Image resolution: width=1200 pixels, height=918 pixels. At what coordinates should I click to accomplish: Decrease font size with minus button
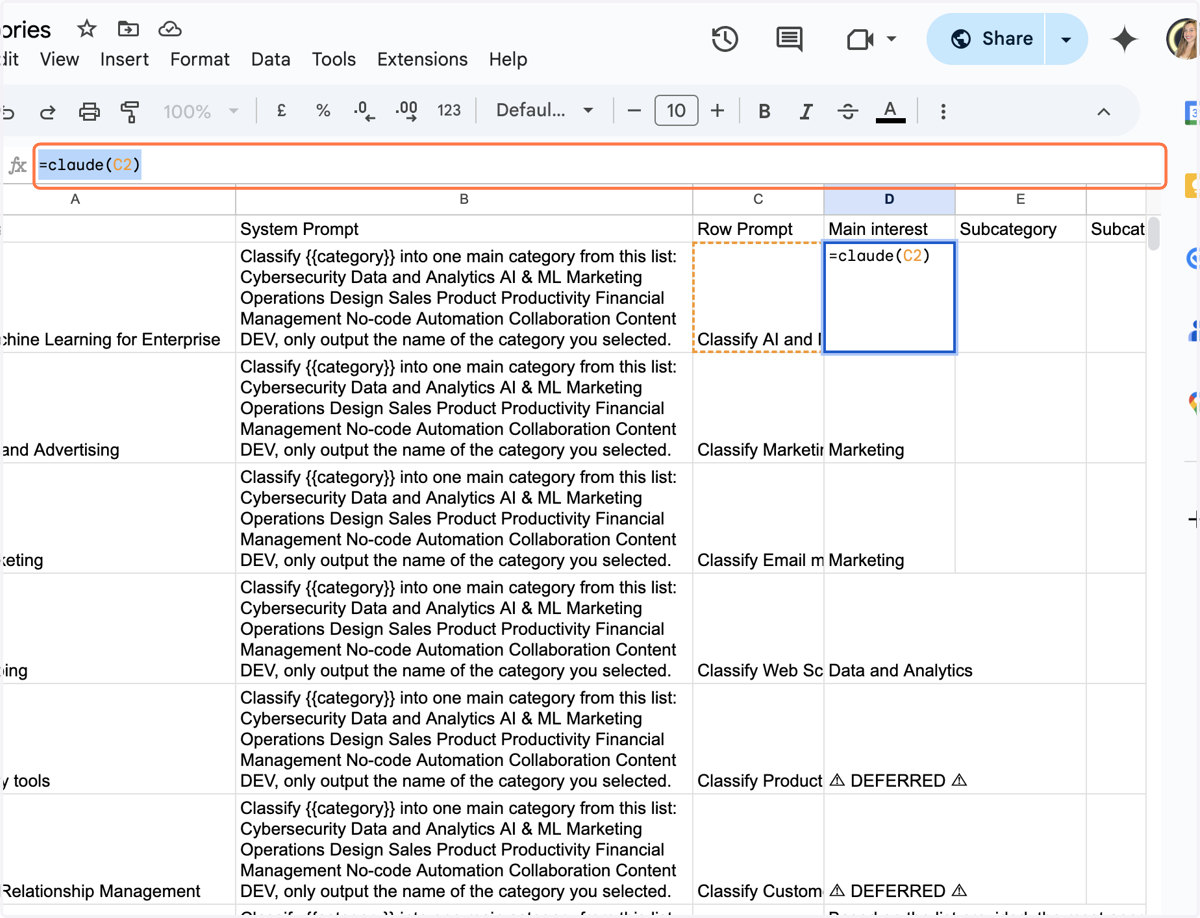tap(634, 111)
